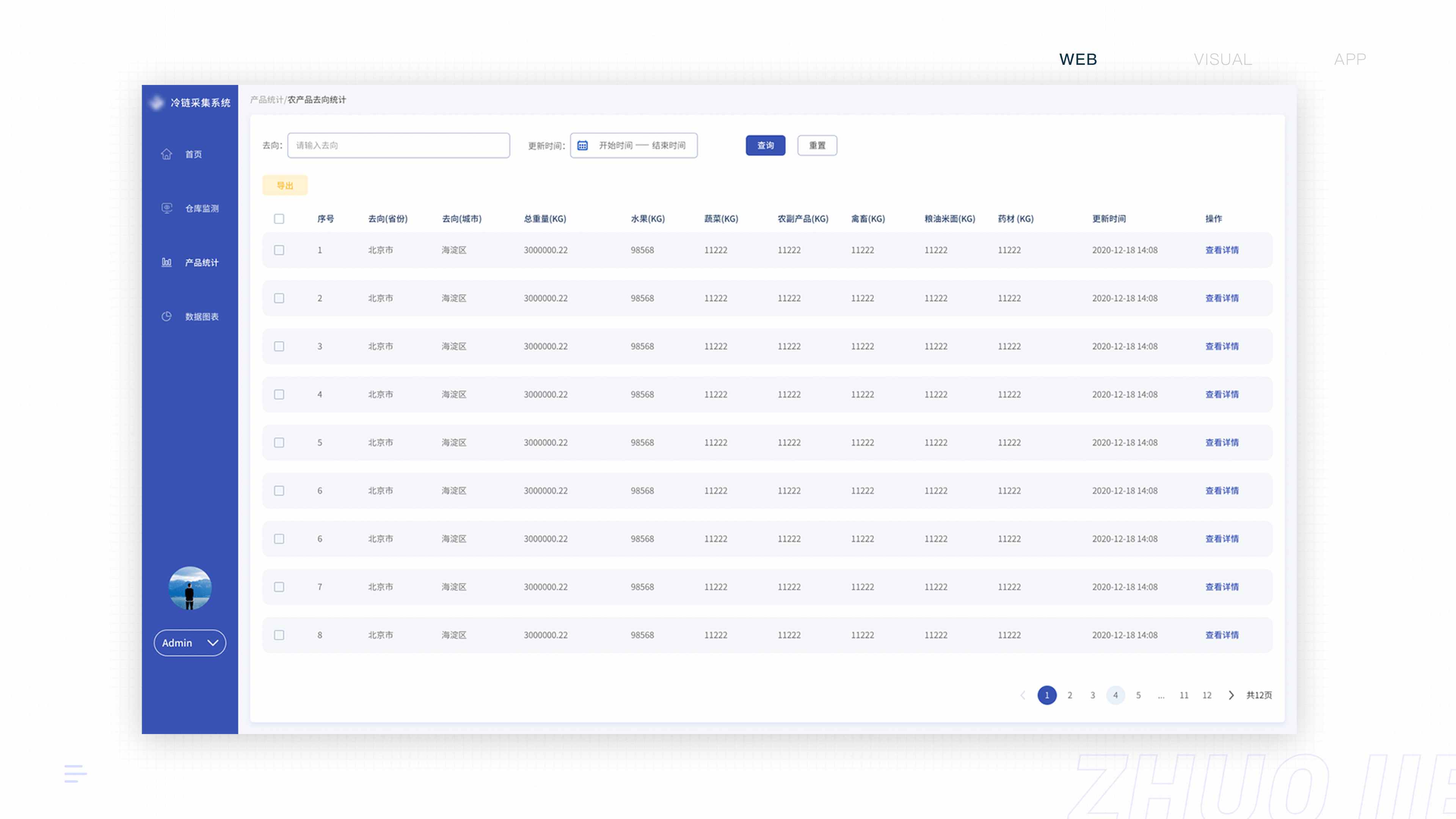Click the hamburger lines icon at bottom left
The image size is (1456, 819).
pos(75,773)
